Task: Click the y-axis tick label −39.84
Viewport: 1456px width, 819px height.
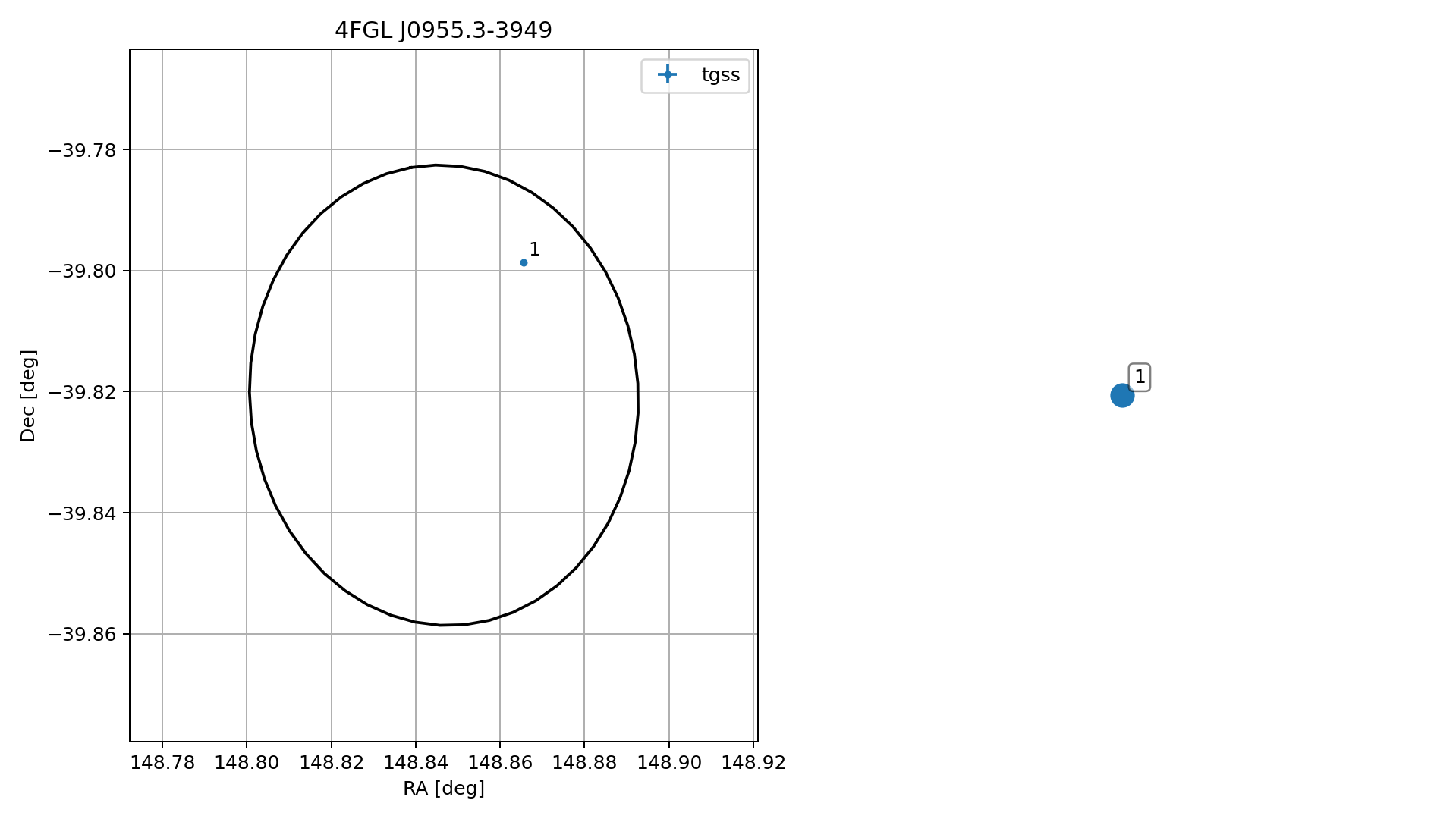Action: coord(83,513)
